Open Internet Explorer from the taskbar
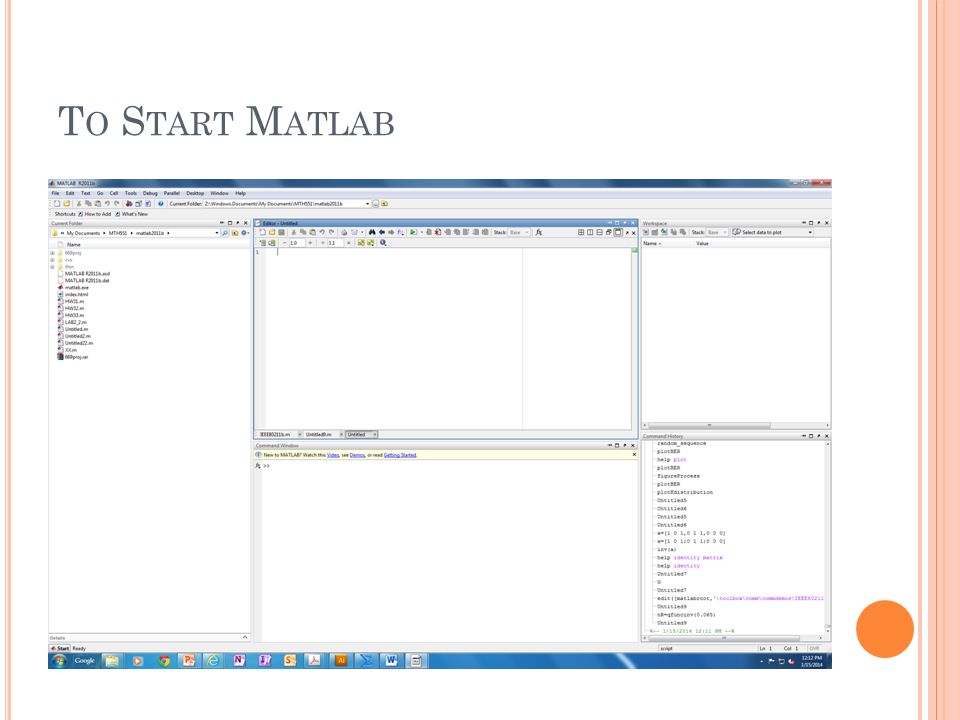This screenshot has height=720, width=960. pos(212,661)
